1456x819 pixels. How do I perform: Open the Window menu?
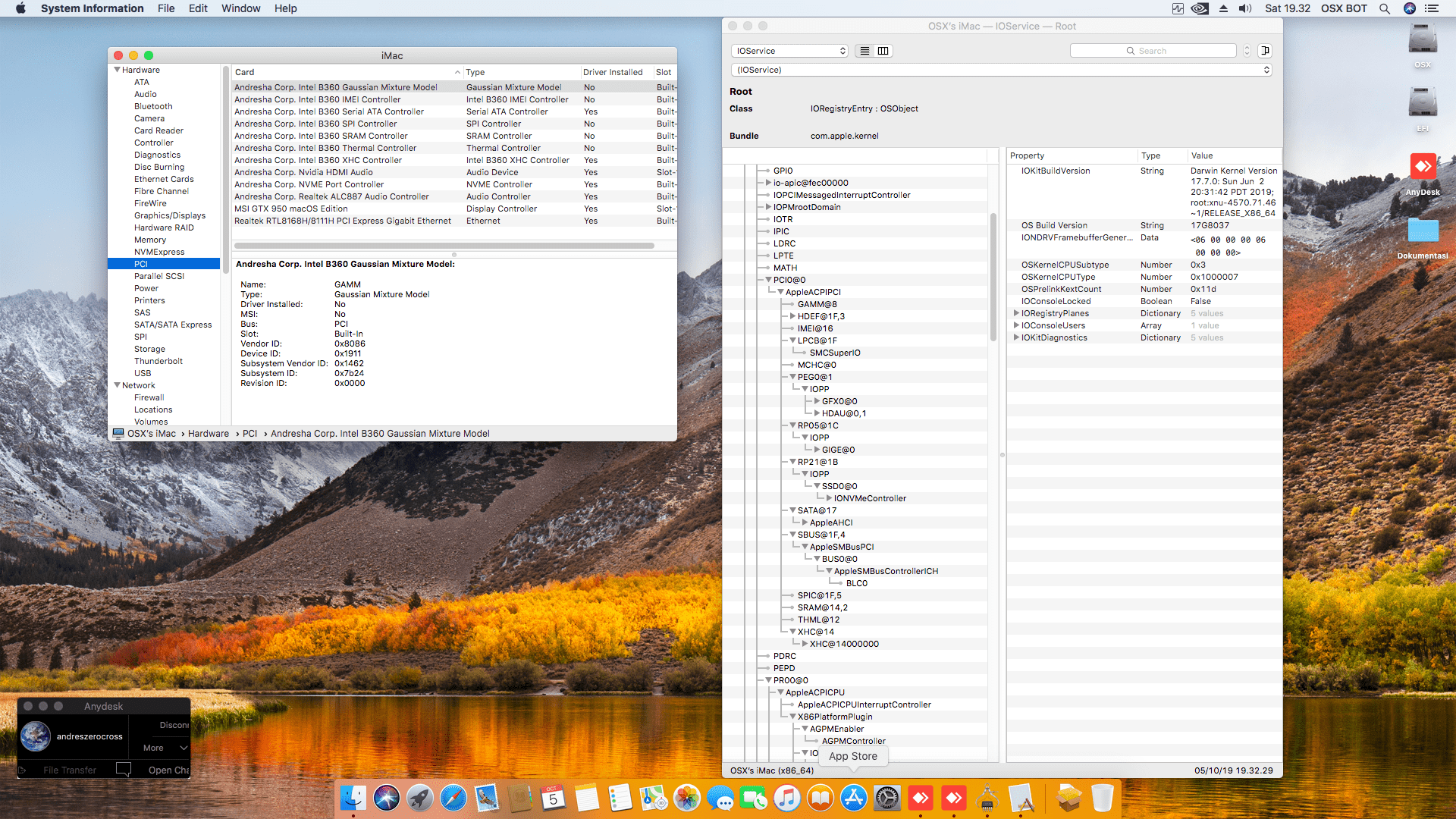pos(240,8)
